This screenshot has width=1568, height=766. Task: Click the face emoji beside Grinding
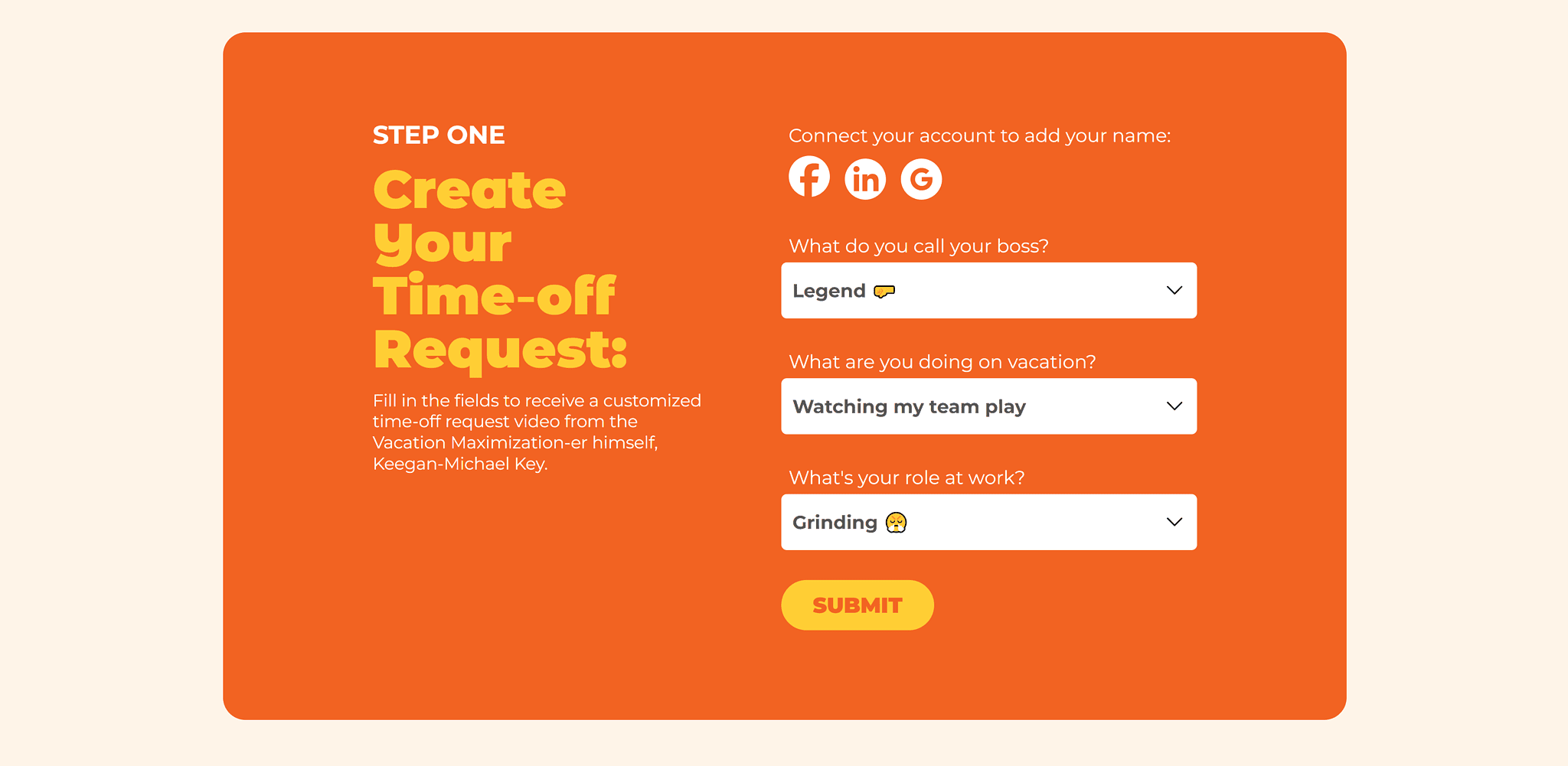click(896, 523)
